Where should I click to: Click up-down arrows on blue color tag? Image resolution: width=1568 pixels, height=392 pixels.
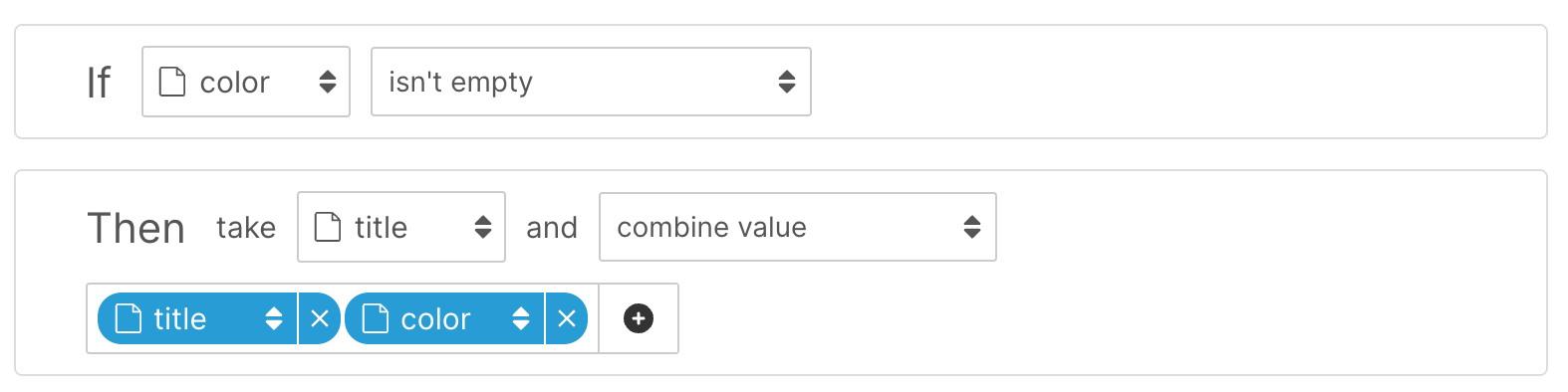[521, 318]
